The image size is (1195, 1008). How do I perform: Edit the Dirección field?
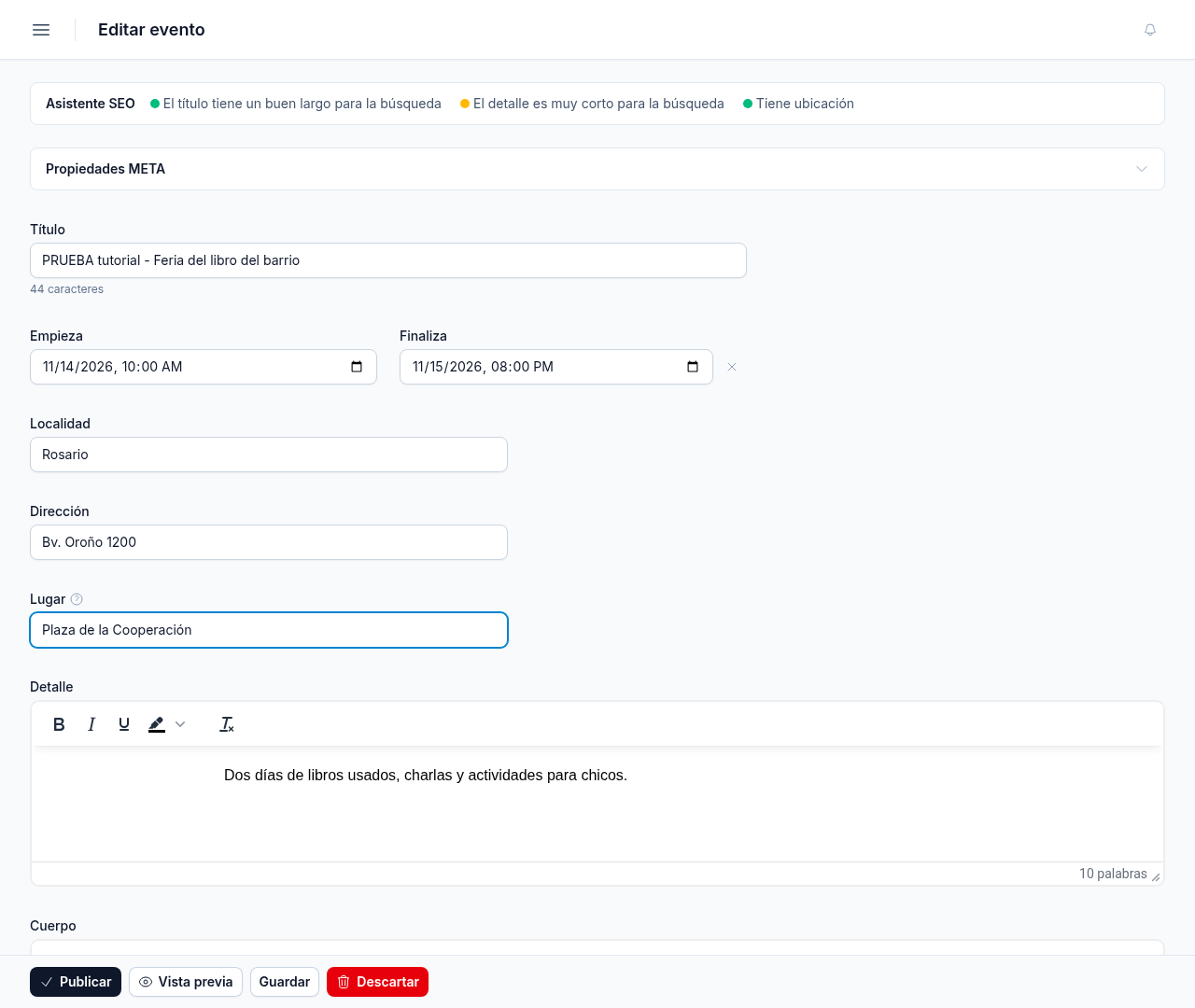click(x=269, y=542)
